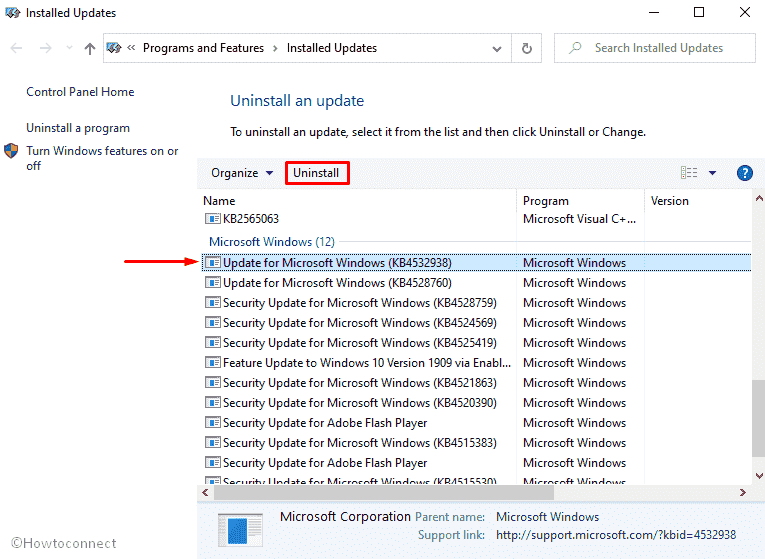Maximize the Installed Updates window

click(699, 12)
